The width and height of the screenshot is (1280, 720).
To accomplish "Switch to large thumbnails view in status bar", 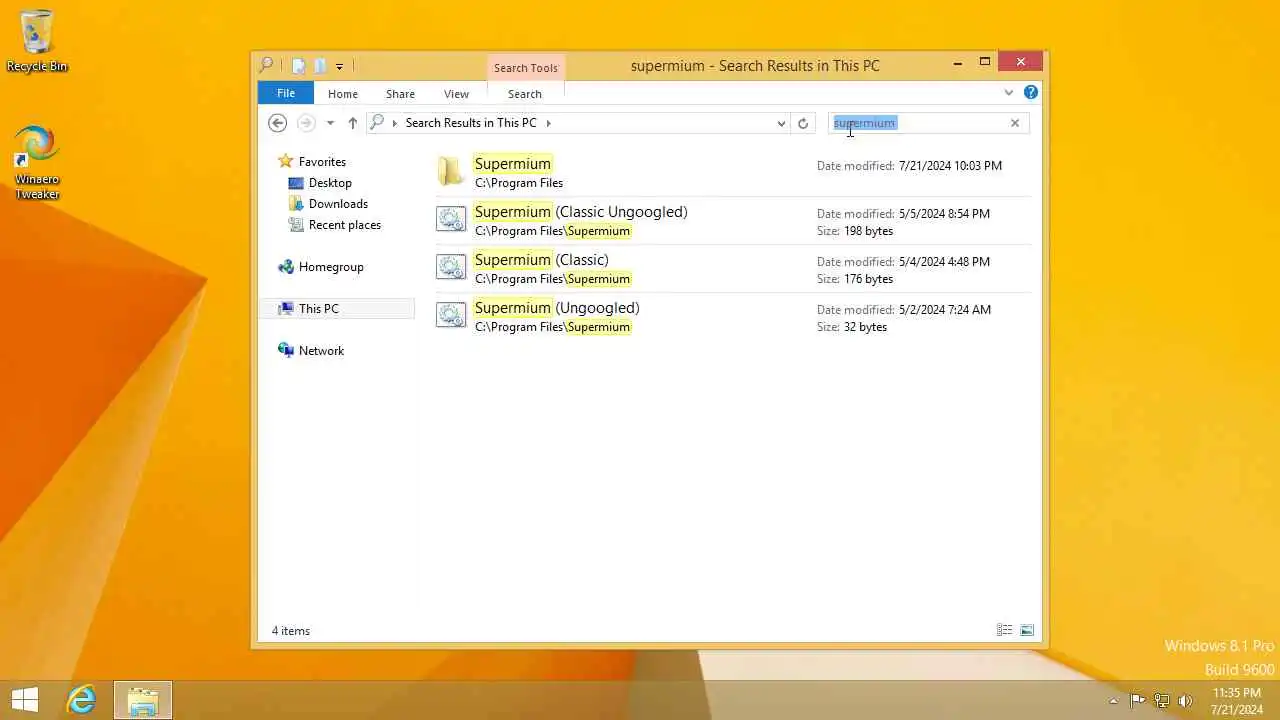I will [x=1027, y=630].
